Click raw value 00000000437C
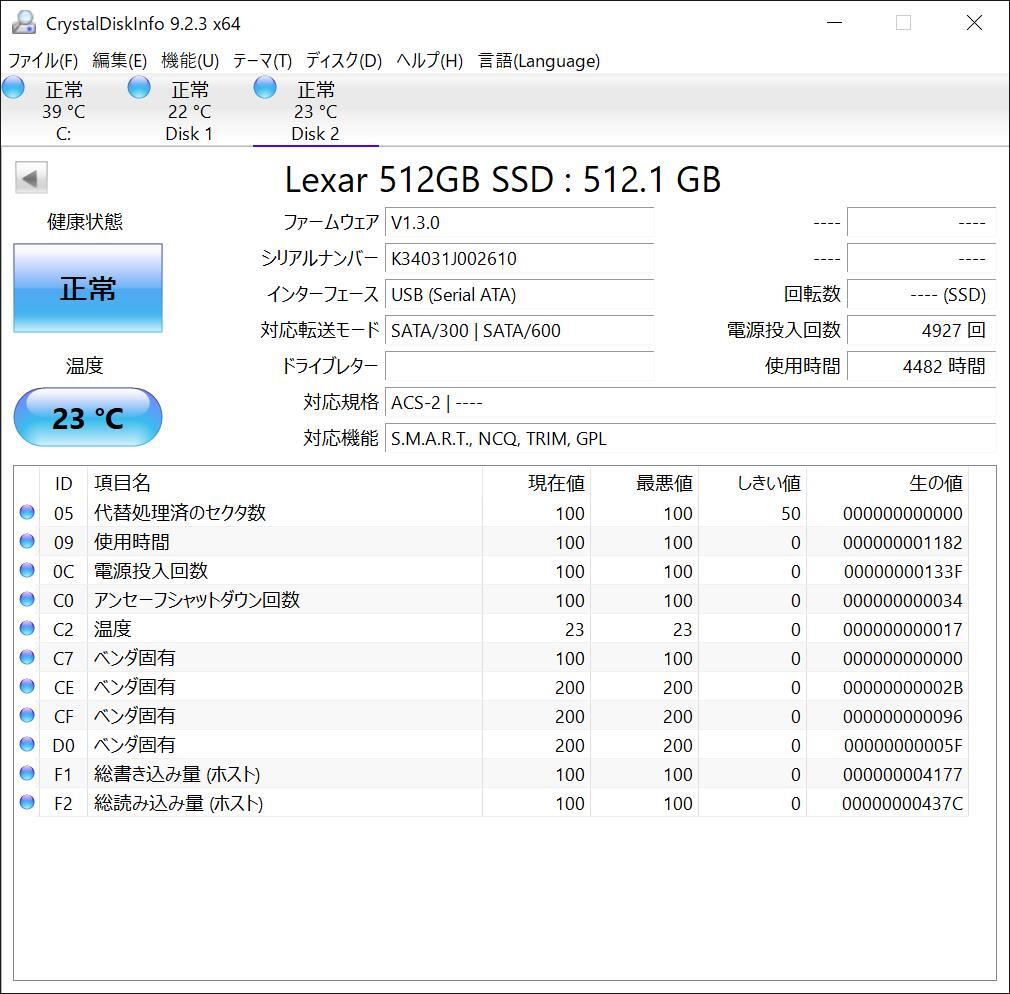Viewport: 1010px width, 994px height. pyautogui.click(x=902, y=803)
